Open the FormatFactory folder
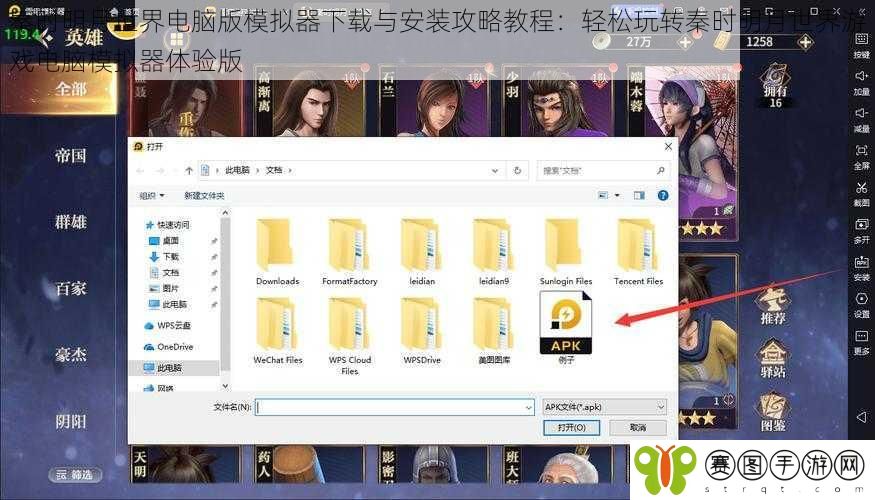 point(349,252)
